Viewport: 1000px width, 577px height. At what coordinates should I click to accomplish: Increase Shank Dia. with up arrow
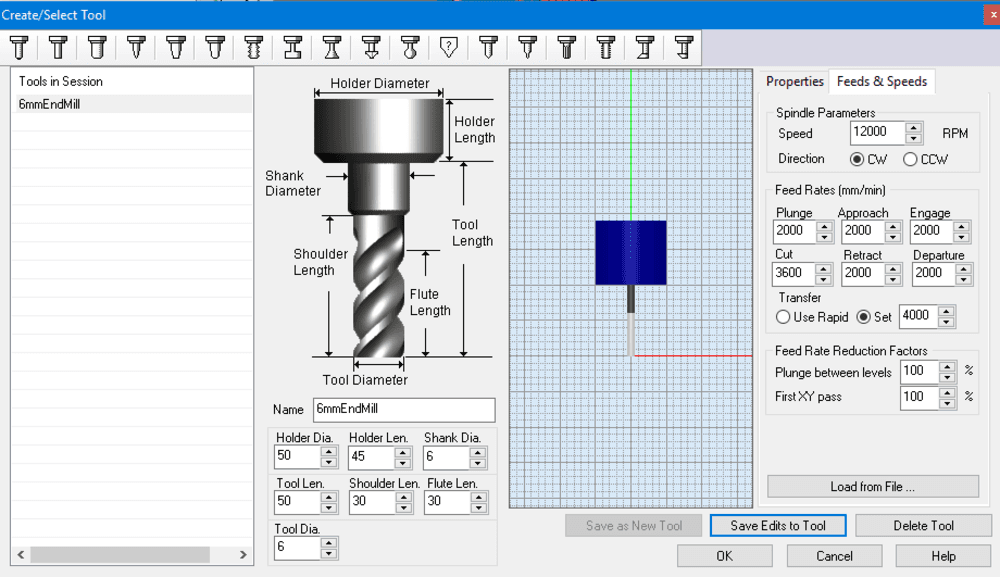pos(478,451)
